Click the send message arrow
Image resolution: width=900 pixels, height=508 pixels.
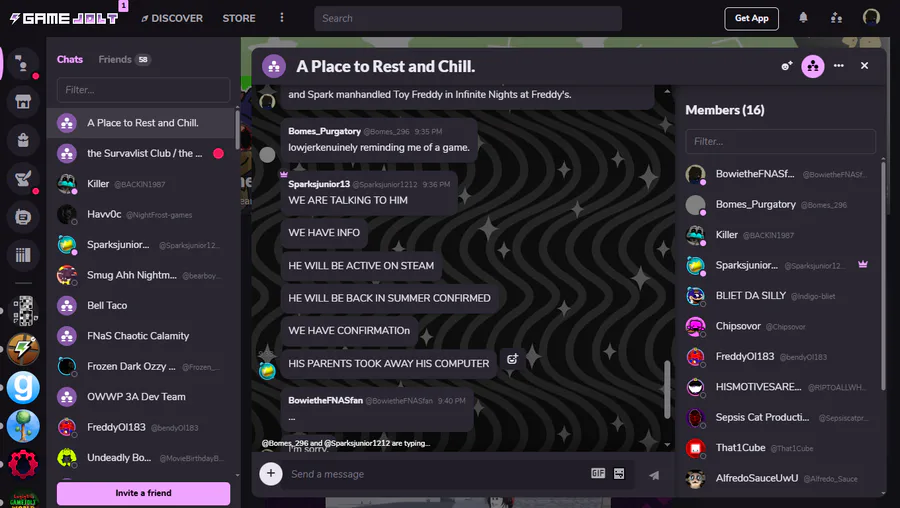[654, 475]
